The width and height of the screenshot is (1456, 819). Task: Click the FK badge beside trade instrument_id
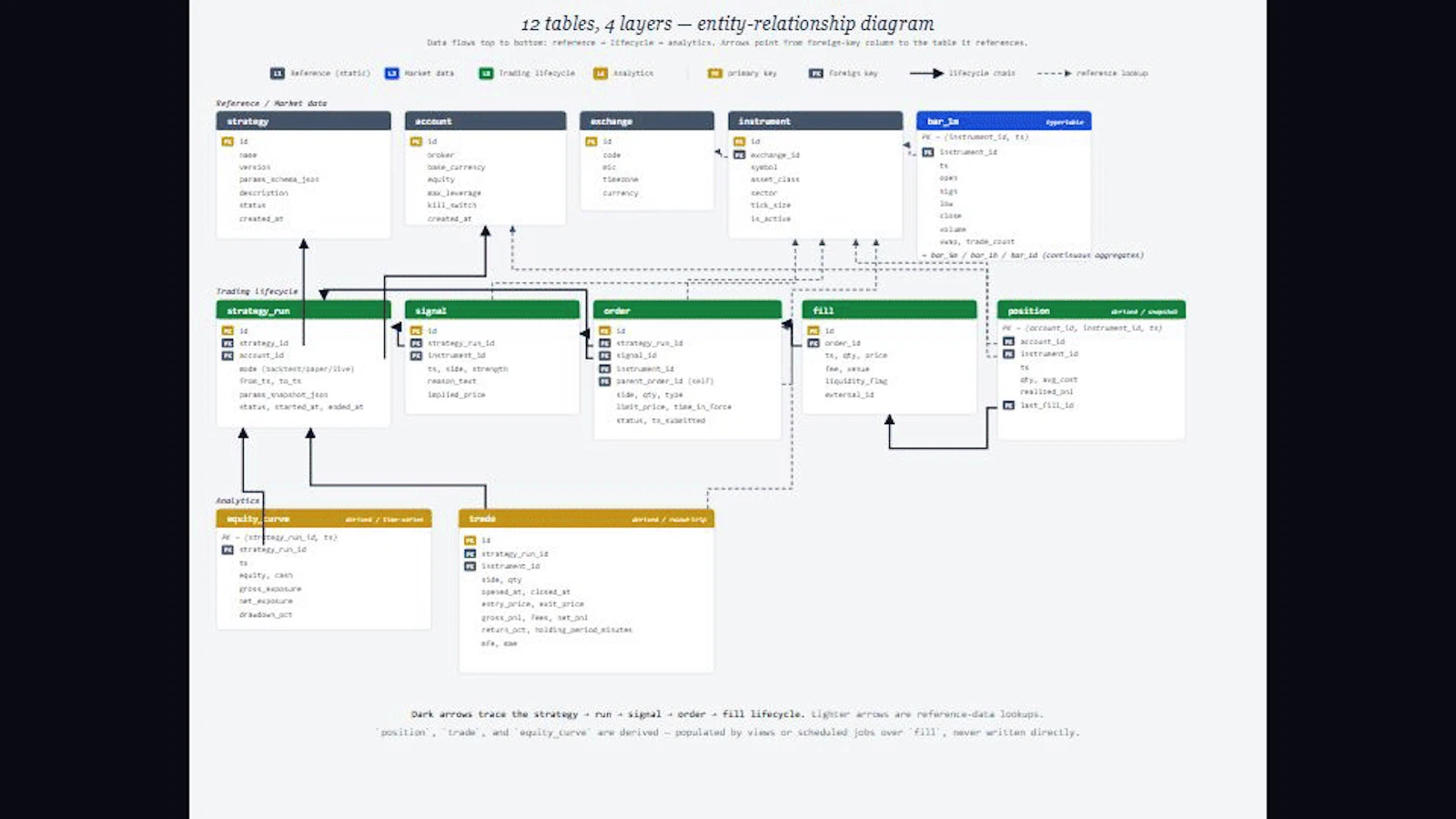[470, 566]
